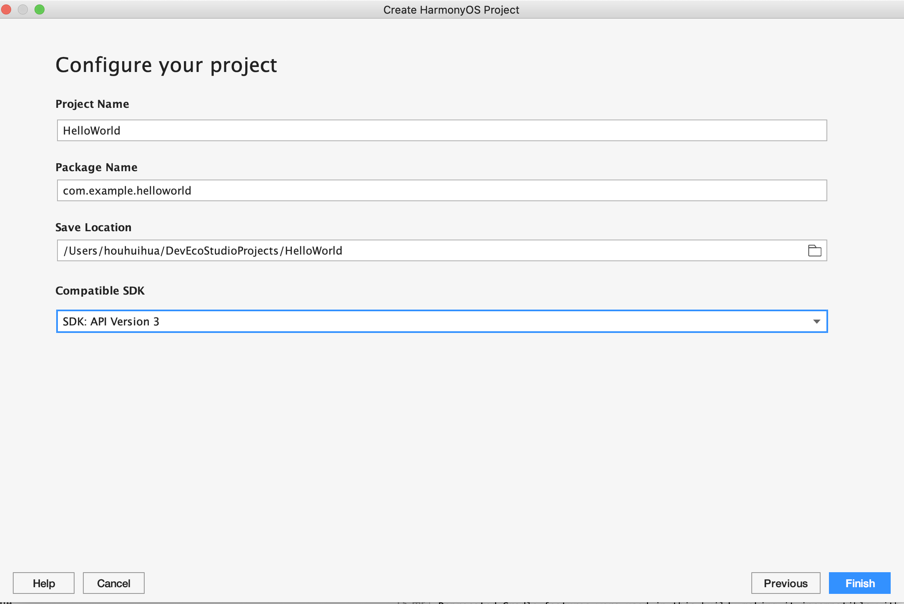Focus the Project Name field containing HelloWorld

click(442, 130)
